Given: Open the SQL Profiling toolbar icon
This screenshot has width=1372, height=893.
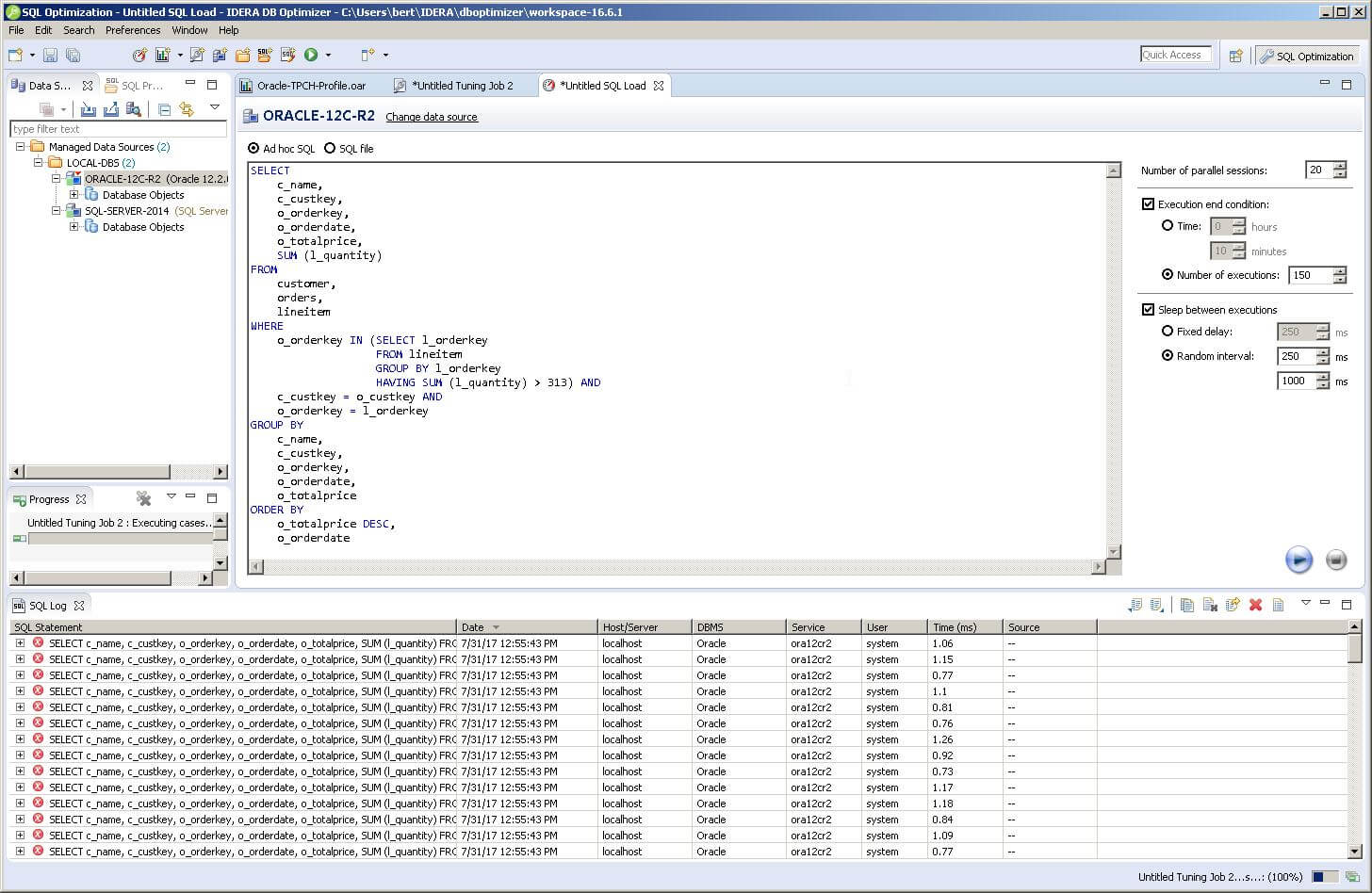Looking at the screenshot, I should [162, 55].
